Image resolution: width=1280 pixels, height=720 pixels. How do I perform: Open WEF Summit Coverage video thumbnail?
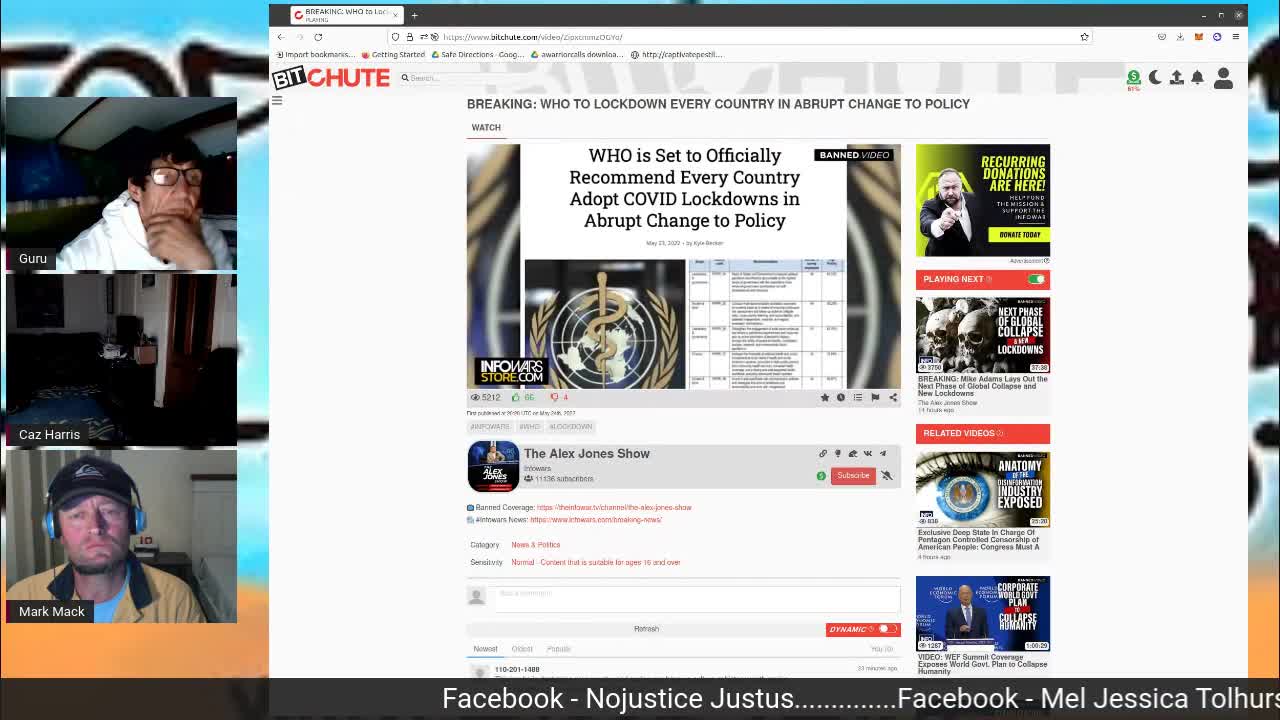(x=983, y=613)
